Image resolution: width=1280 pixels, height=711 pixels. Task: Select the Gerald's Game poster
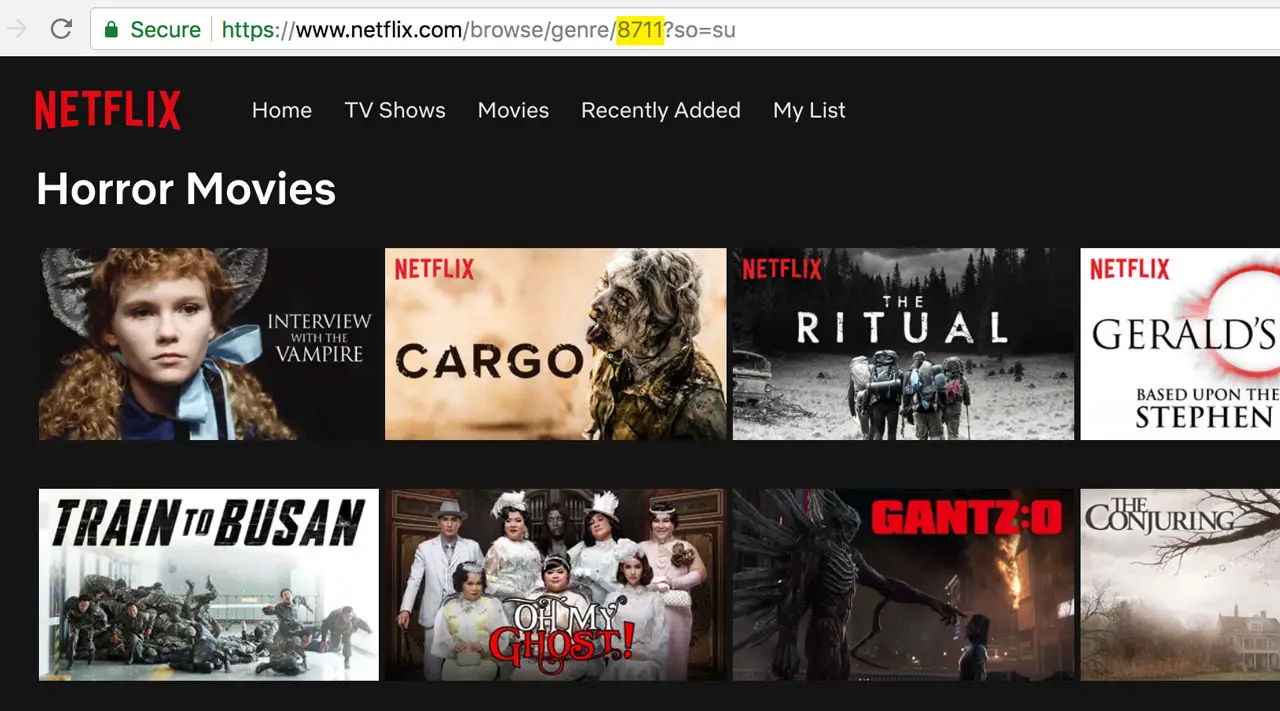[x=1180, y=344]
